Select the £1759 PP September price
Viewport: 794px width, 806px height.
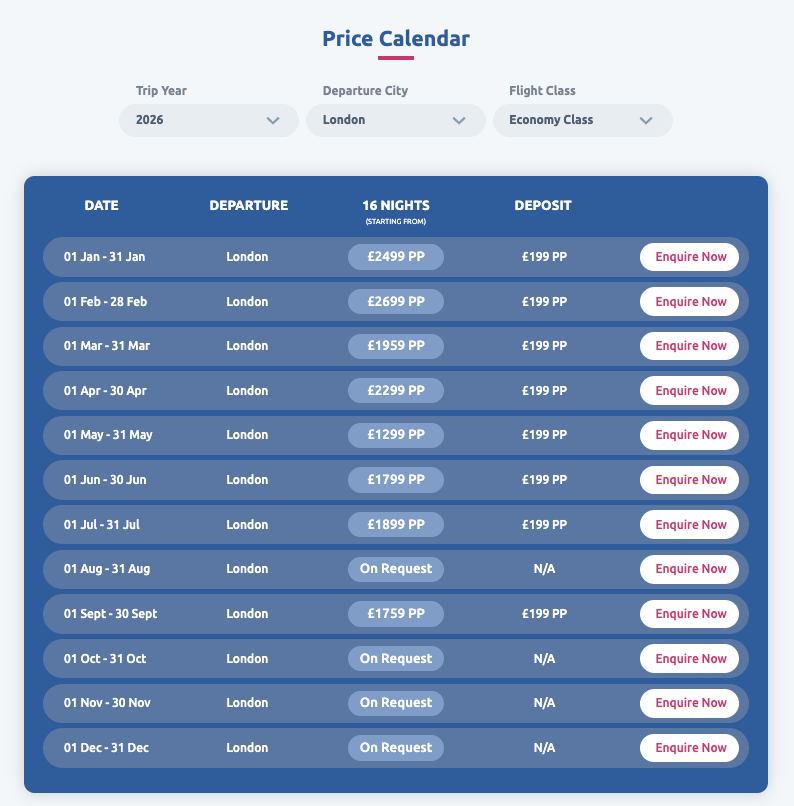[396, 614]
